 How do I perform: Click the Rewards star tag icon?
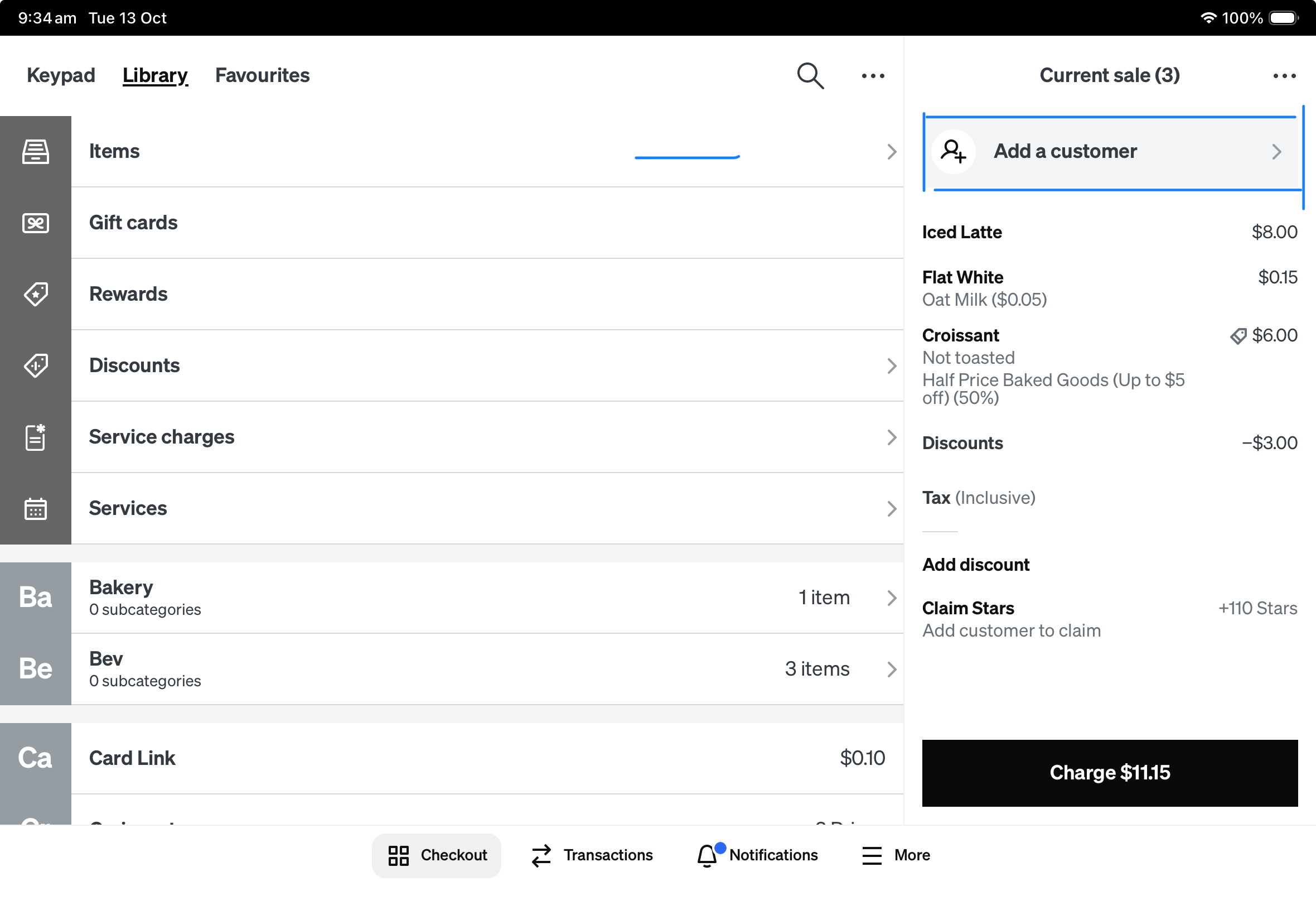pos(36,294)
